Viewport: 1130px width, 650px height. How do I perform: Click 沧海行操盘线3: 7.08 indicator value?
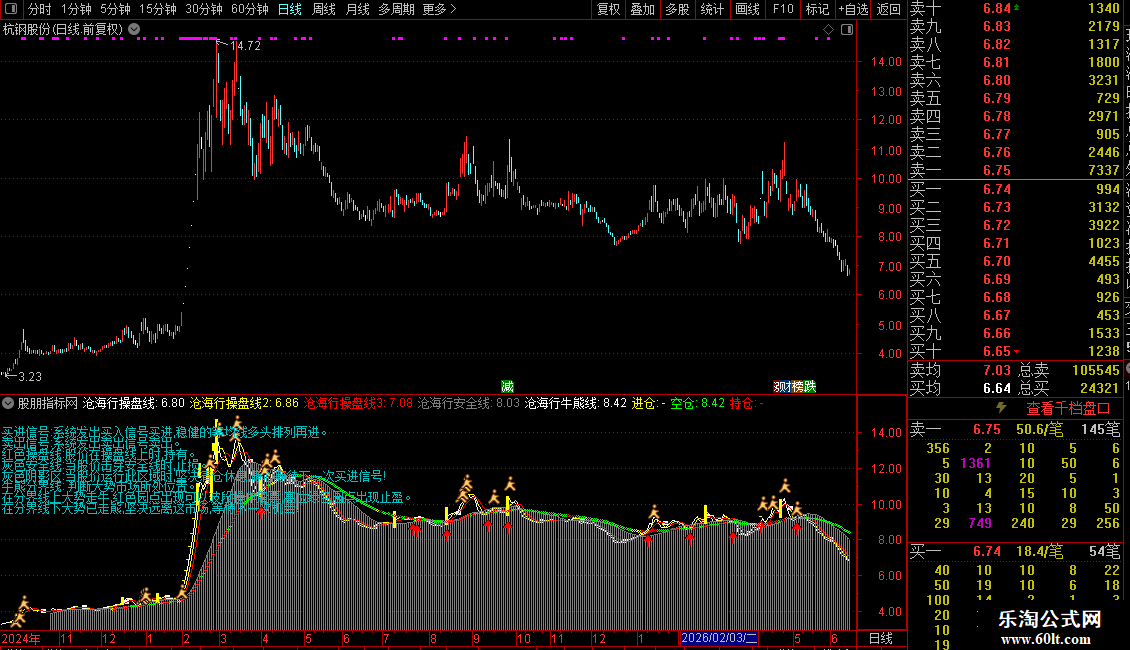pos(358,404)
